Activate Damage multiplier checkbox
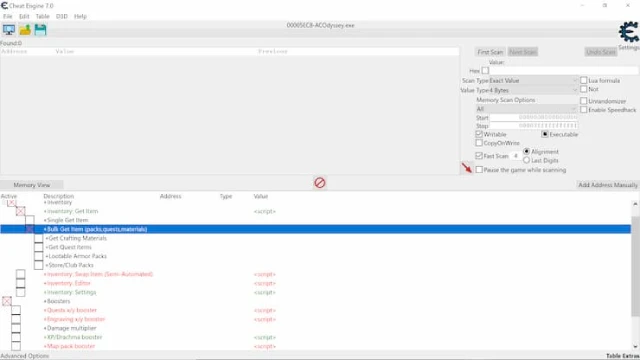640x360 pixels. (16, 328)
